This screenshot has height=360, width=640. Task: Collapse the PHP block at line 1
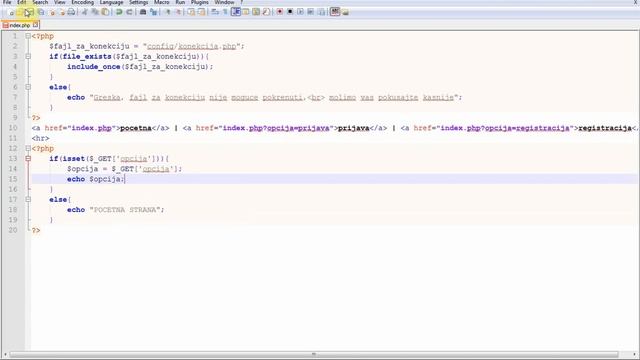coord(28,36)
